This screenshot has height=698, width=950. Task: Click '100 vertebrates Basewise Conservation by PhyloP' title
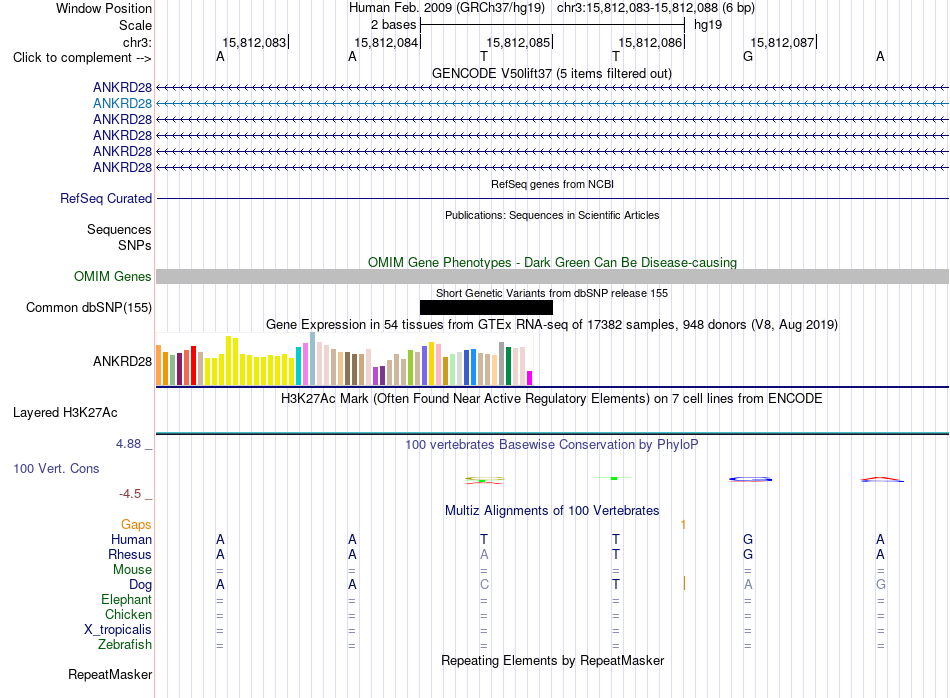[x=552, y=445]
